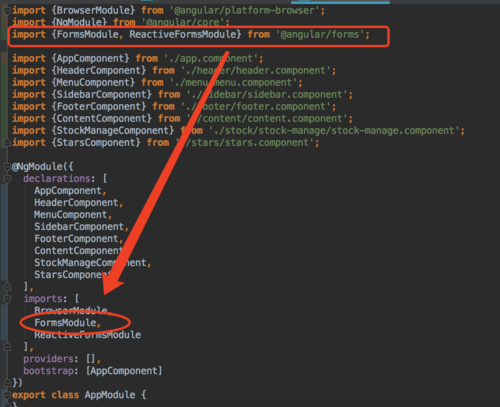Click the bootstrap property key
The height and width of the screenshot is (407, 500).
coord(48,370)
